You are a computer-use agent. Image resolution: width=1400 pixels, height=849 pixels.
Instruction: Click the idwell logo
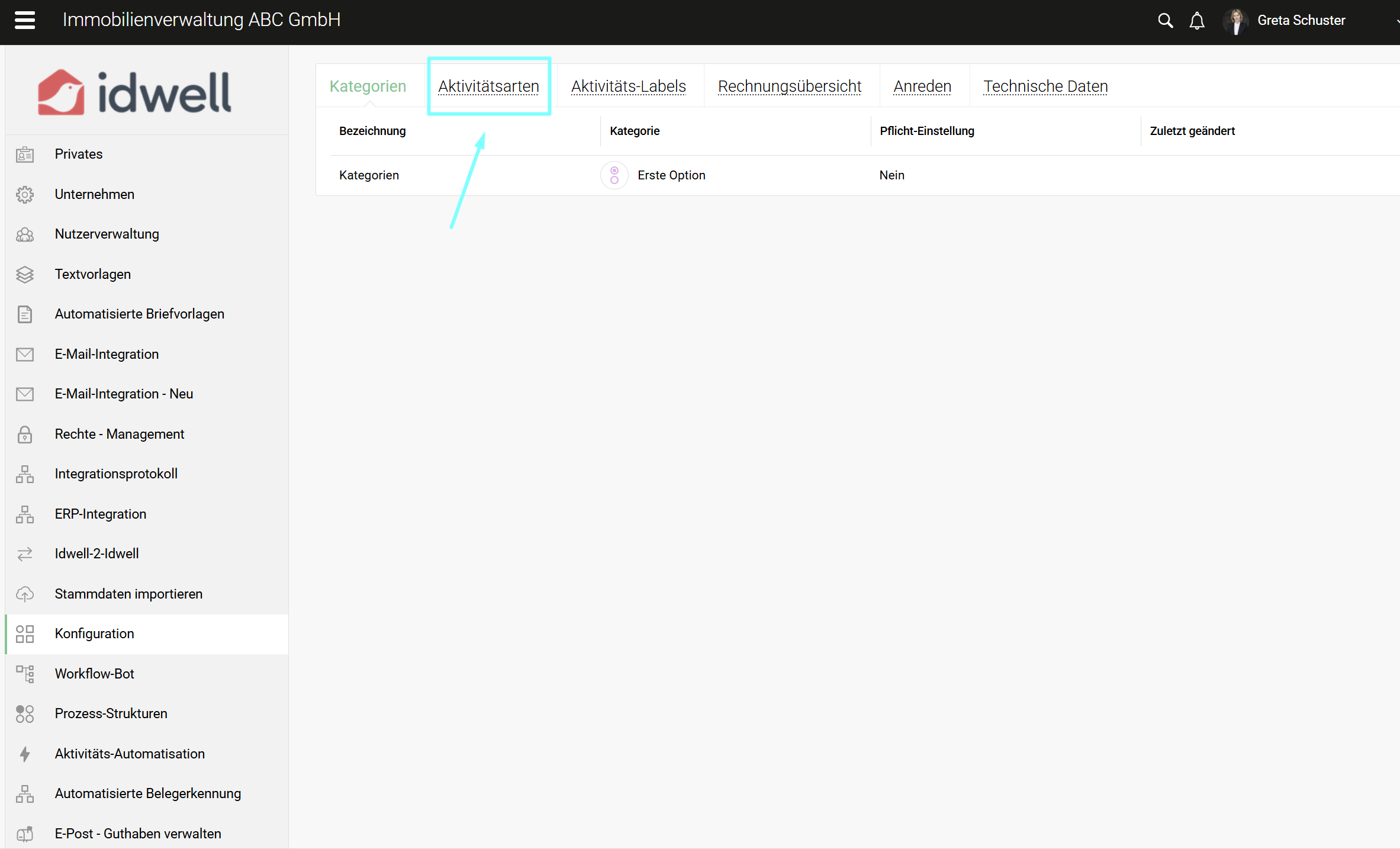135,92
